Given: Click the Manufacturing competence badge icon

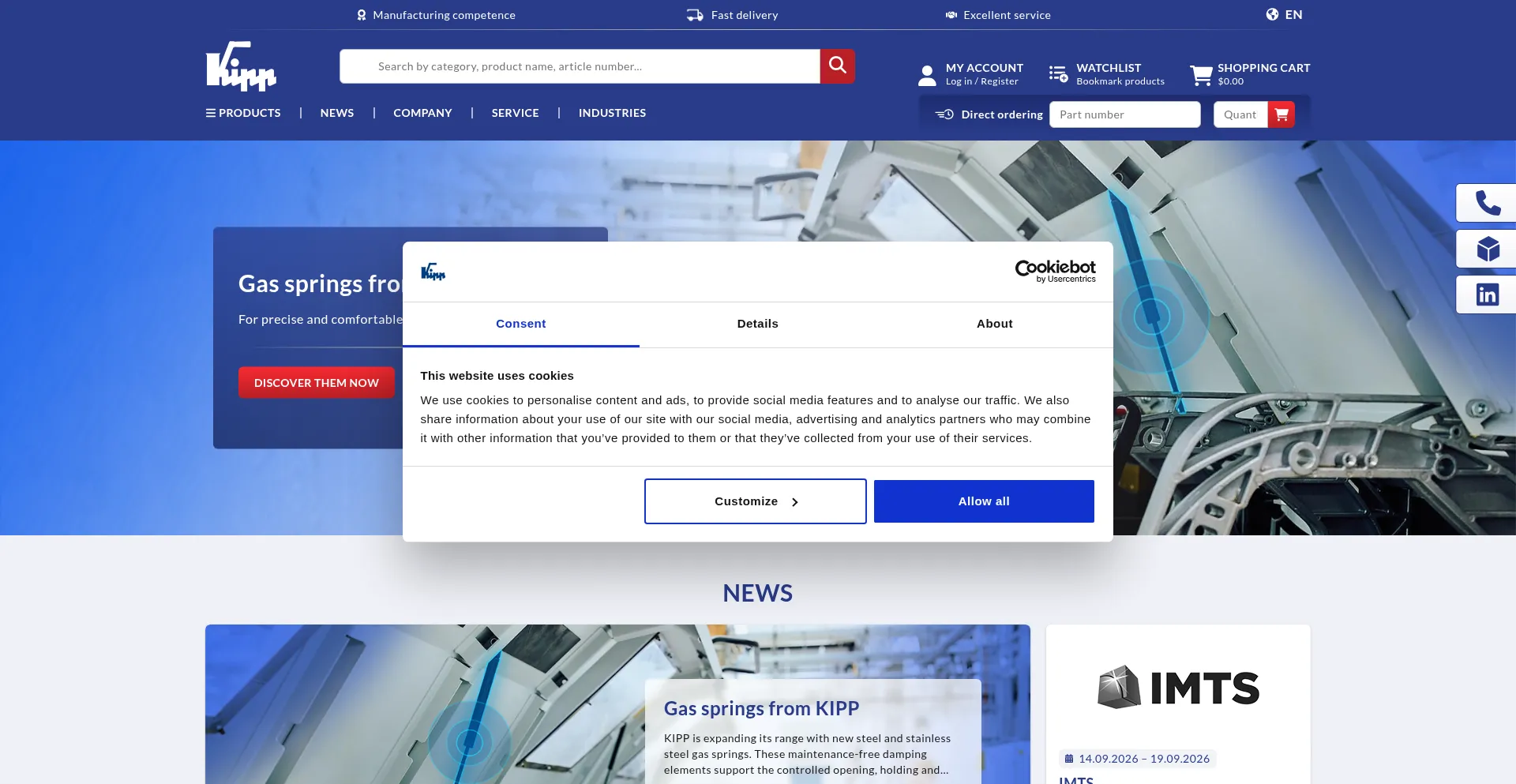Looking at the screenshot, I should [x=362, y=15].
